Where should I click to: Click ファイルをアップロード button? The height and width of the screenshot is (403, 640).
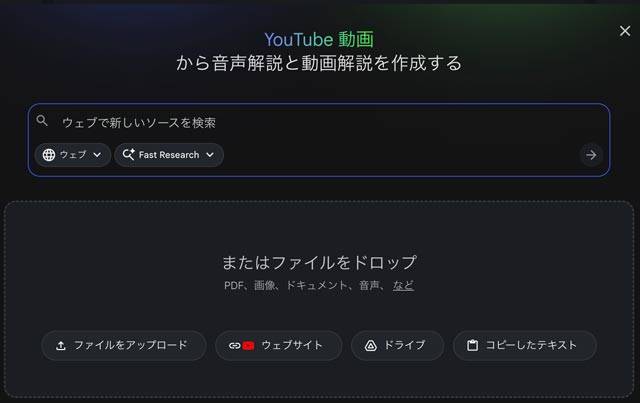tap(124, 346)
